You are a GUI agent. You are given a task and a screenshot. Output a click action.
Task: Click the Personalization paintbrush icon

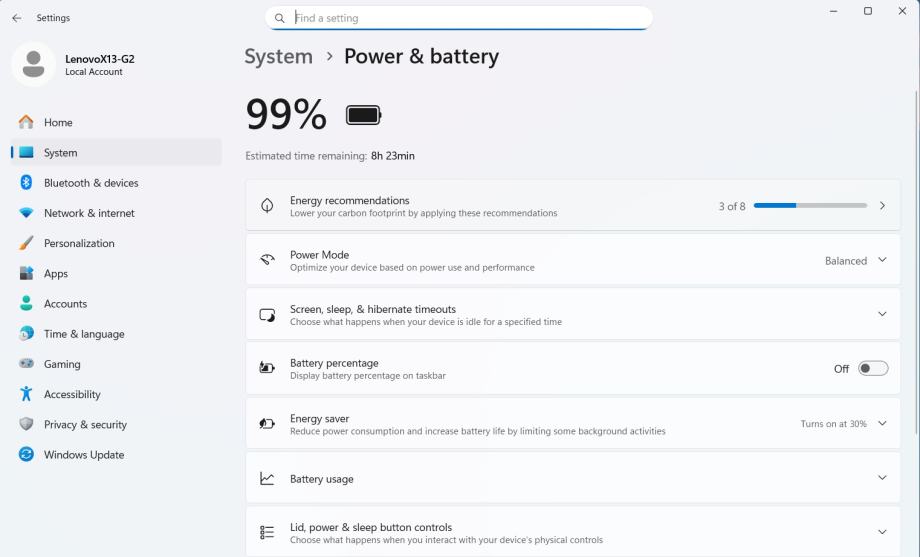pos(27,243)
